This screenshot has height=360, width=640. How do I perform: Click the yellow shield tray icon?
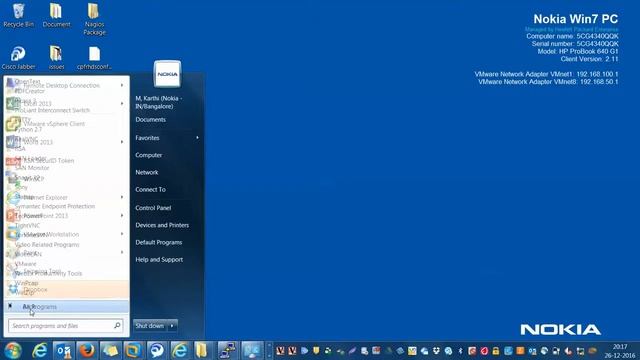click(316, 351)
